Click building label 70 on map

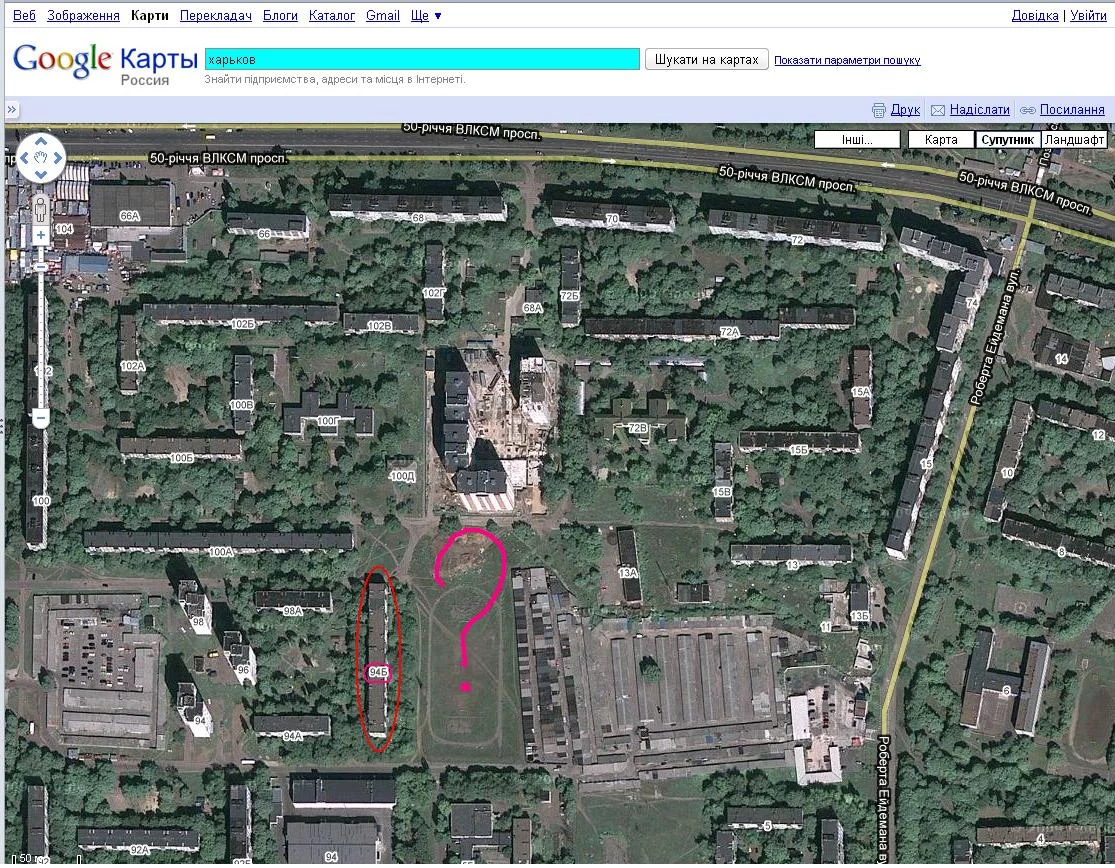point(612,219)
